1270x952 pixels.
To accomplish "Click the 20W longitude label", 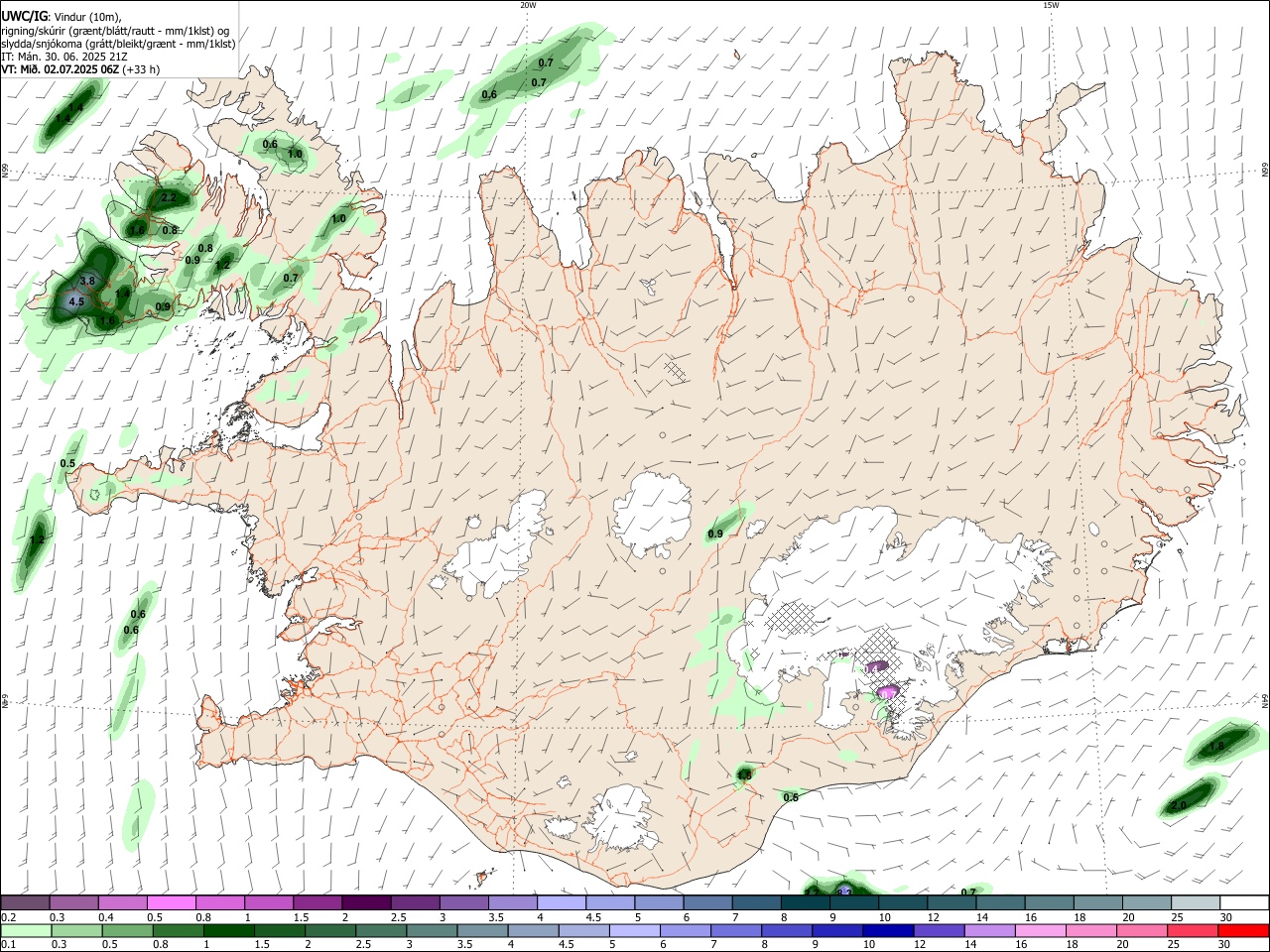I will pos(528,5).
